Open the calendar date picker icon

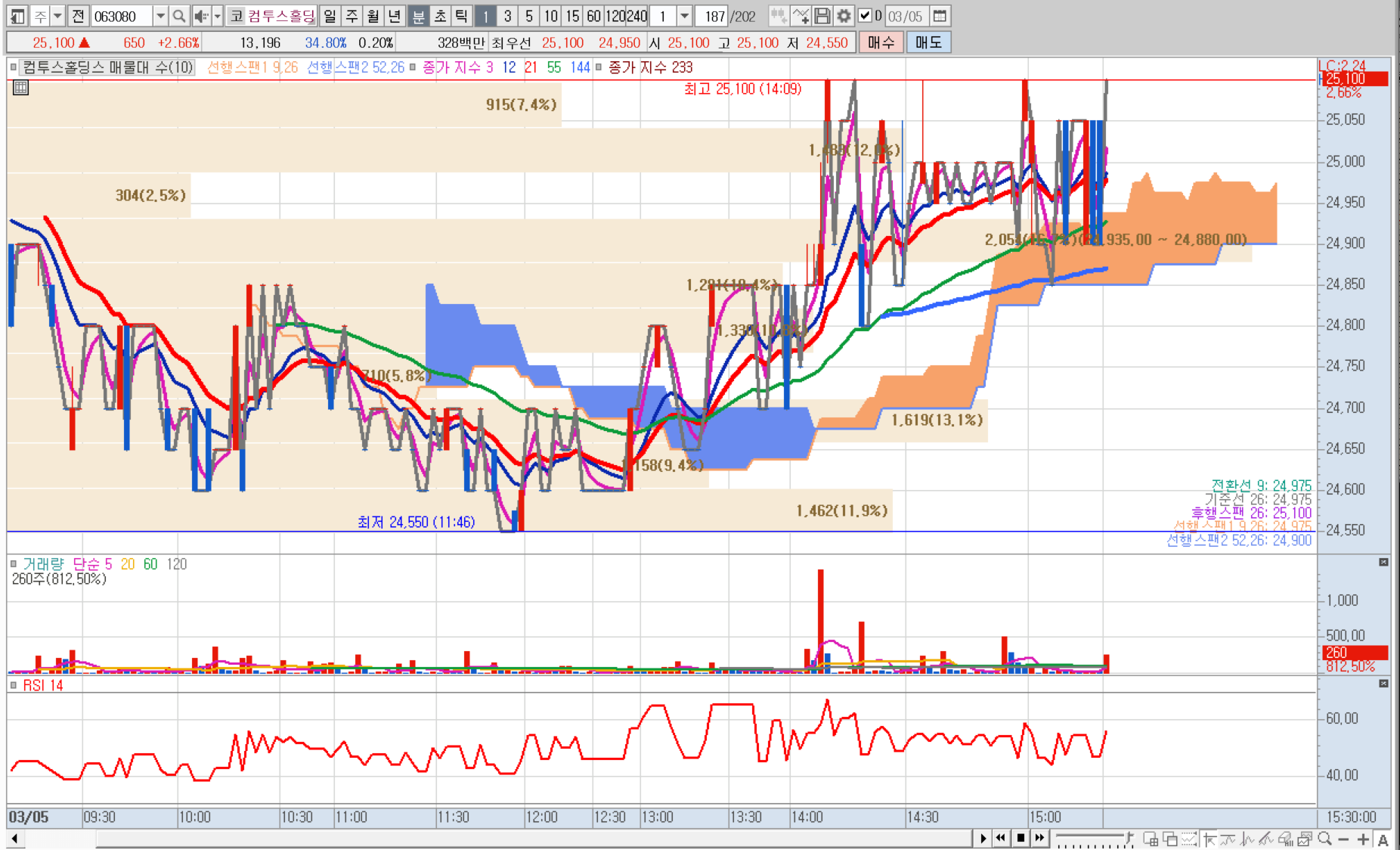click(940, 16)
